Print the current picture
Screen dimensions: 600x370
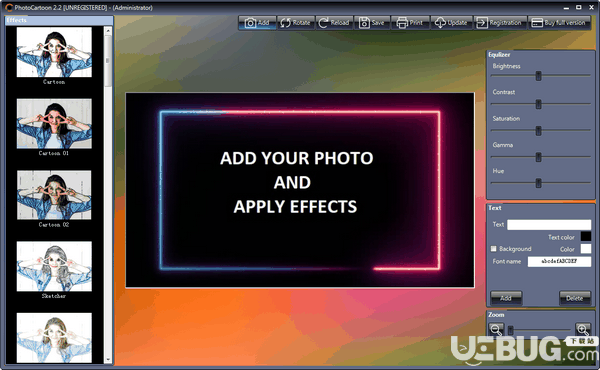410,23
